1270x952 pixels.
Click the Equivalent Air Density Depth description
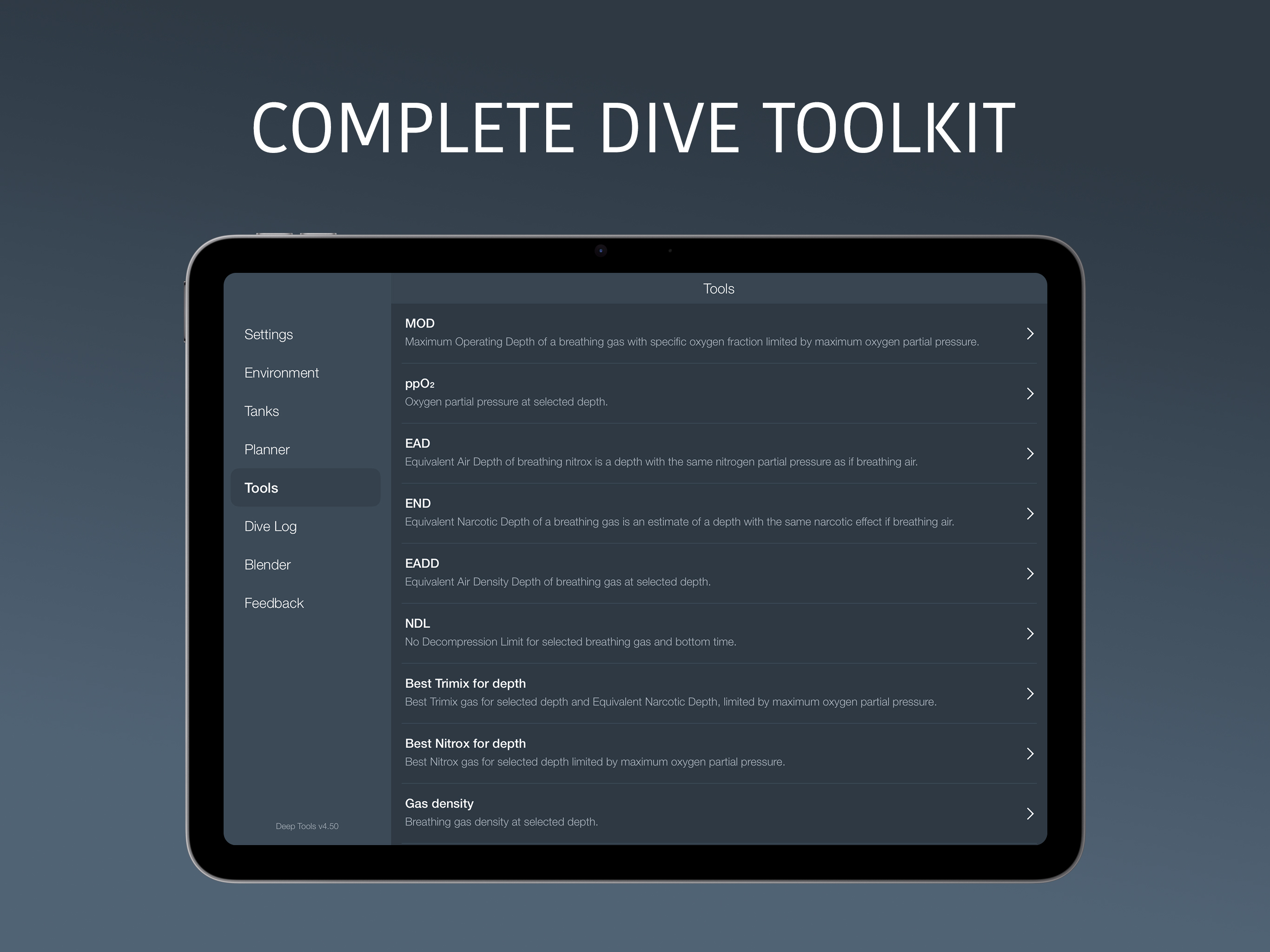(x=557, y=582)
